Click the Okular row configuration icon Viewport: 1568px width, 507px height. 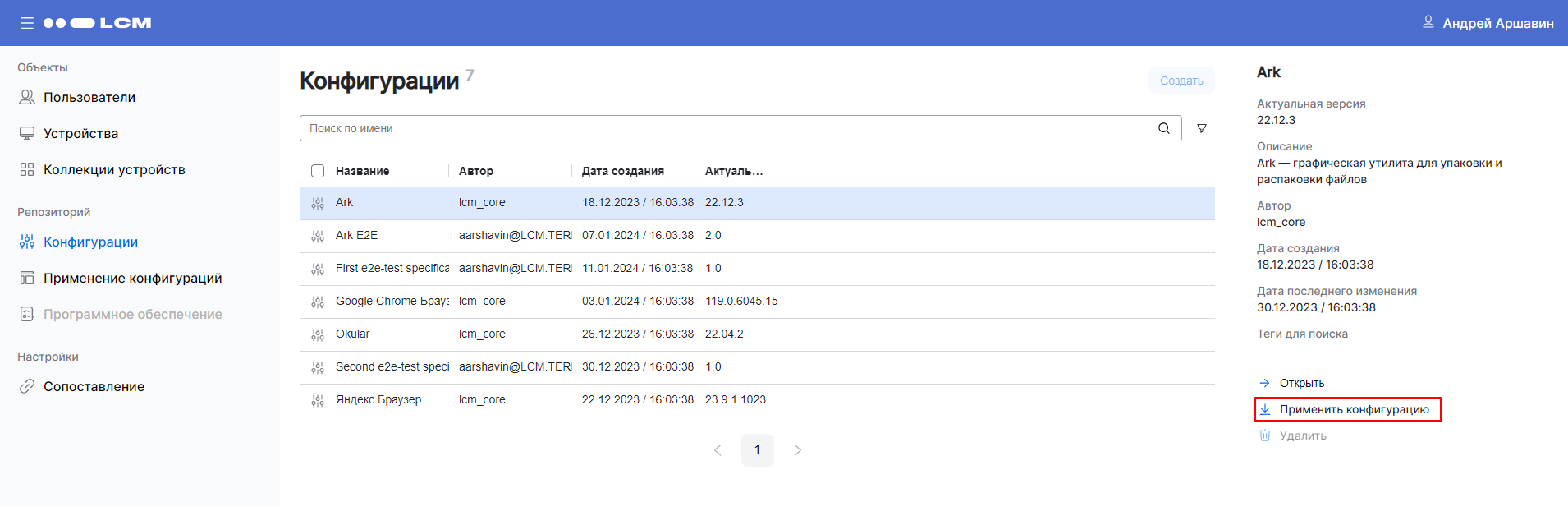point(318,334)
